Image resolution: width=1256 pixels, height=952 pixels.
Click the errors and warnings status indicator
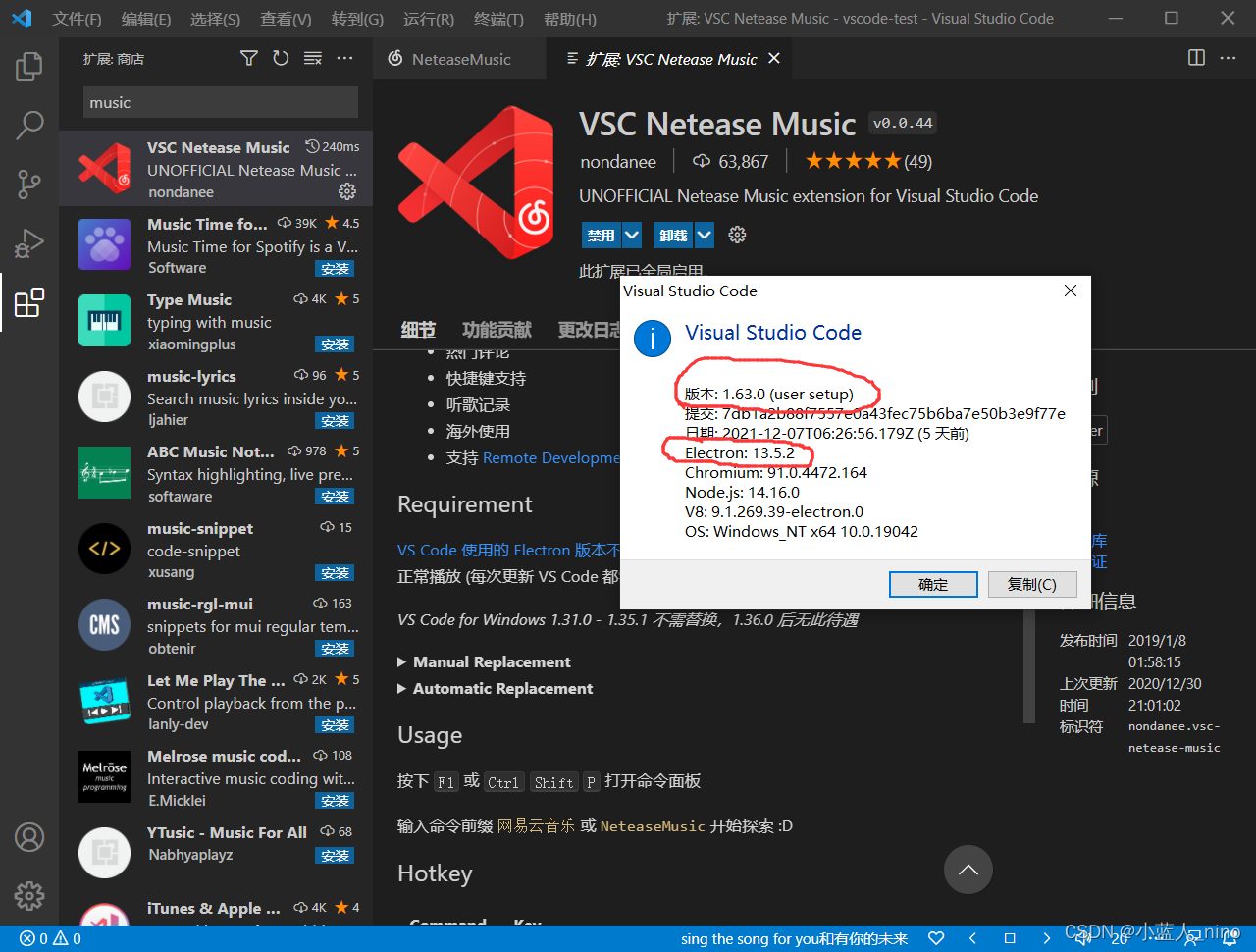(50, 939)
